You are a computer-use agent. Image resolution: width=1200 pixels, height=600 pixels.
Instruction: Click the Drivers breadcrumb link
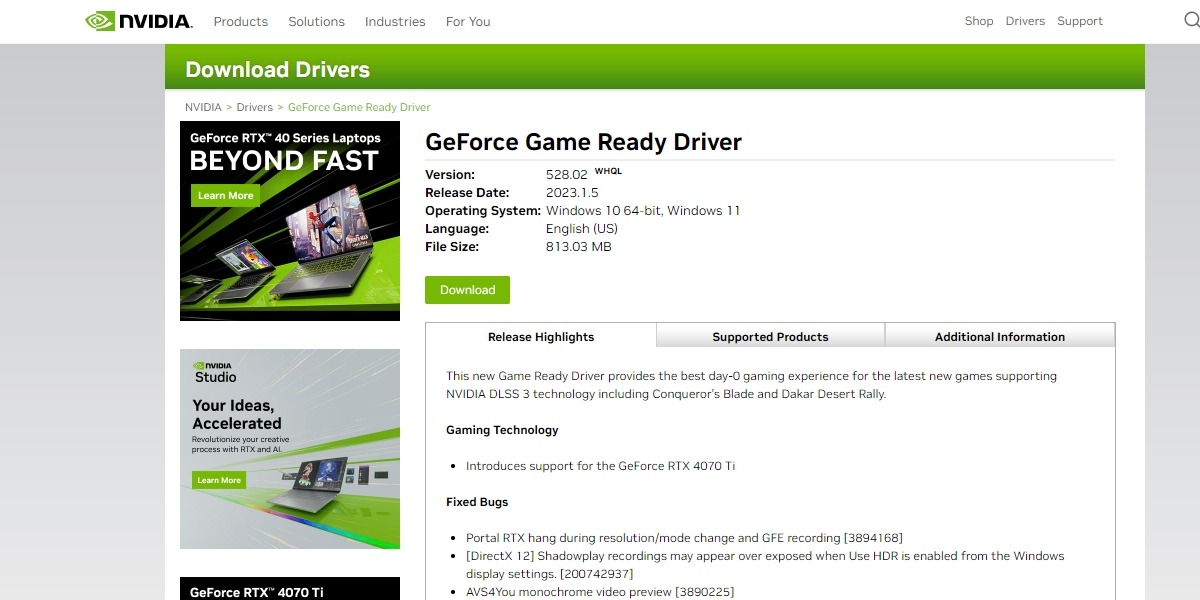pyautogui.click(x=255, y=107)
